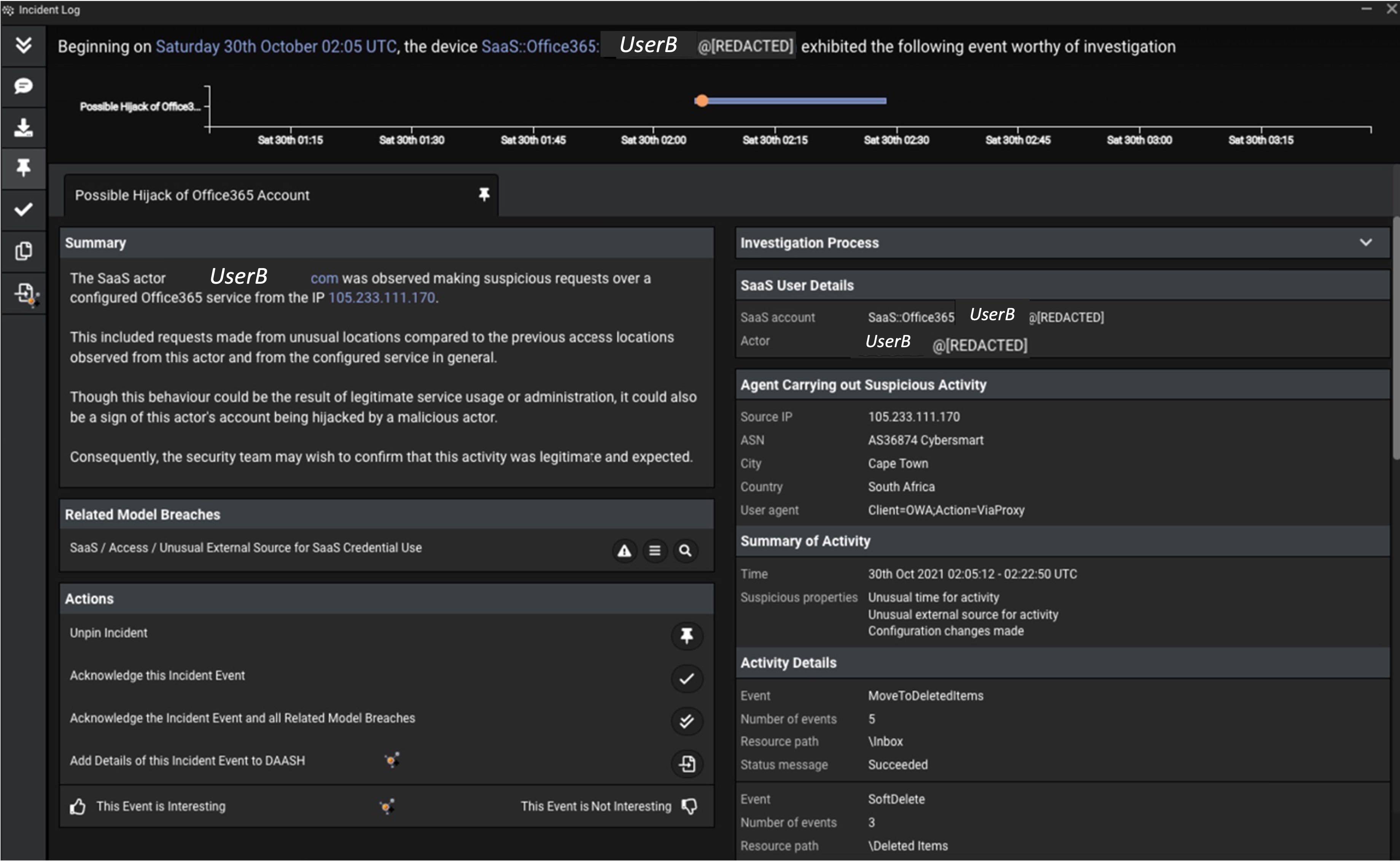
Task: Open the list icon for related model breach
Action: pyautogui.click(x=655, y=551)
